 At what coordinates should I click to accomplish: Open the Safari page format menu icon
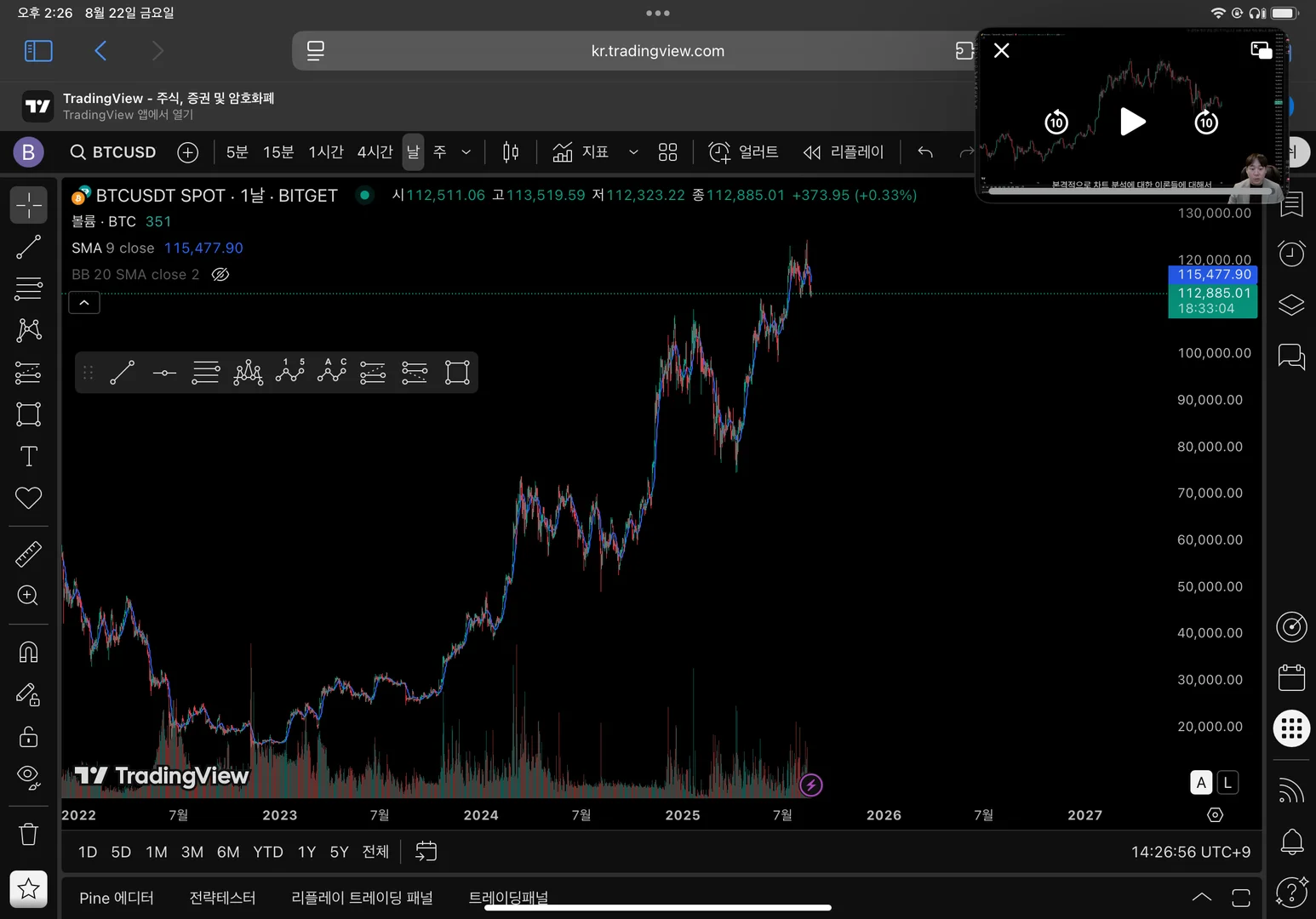(316, 51)
